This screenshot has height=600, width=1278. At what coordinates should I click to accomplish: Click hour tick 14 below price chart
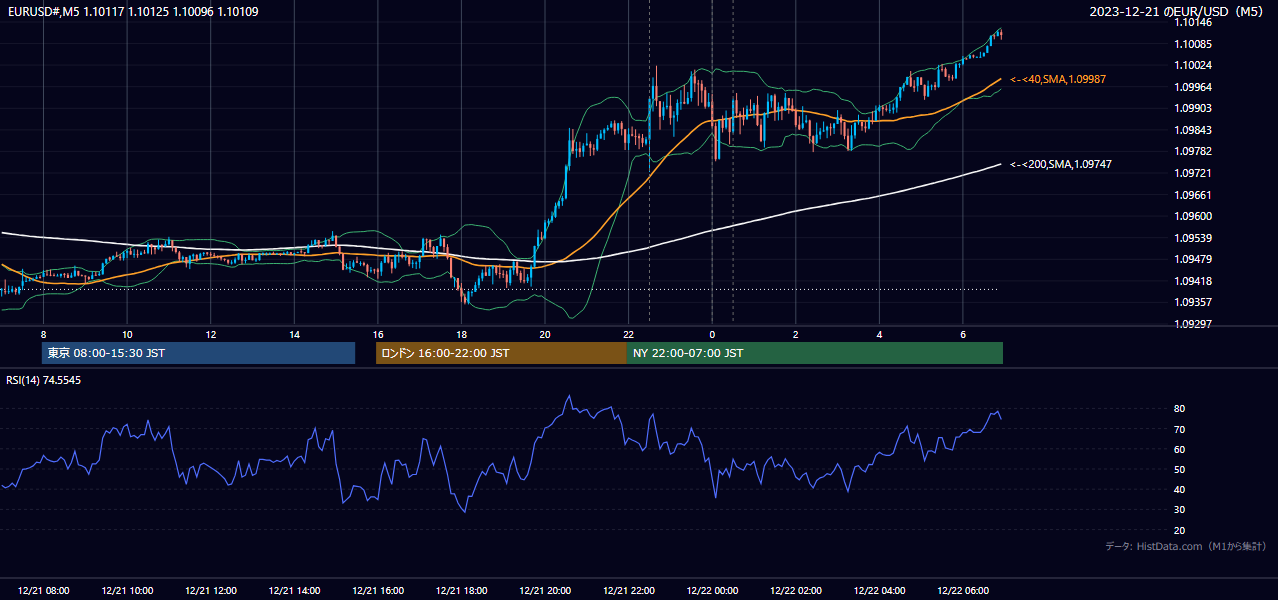[295, 334]
